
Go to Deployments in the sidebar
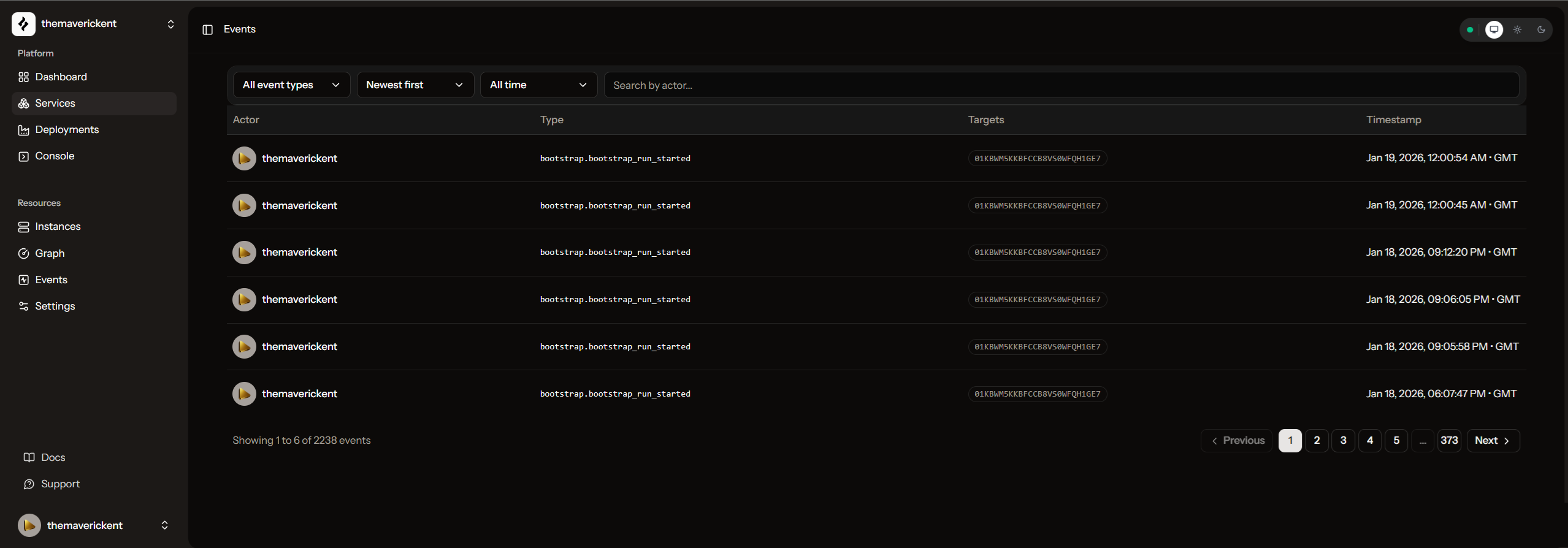[x=67, y=129]
